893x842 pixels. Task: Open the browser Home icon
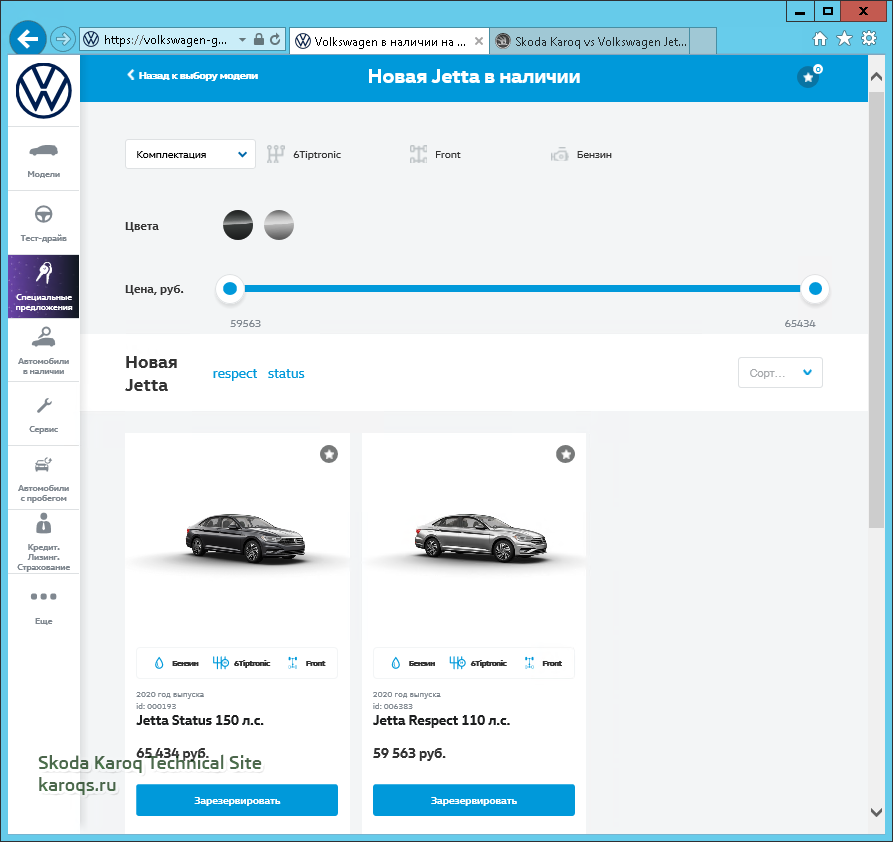pyautogui.click(x=820, y=39)
